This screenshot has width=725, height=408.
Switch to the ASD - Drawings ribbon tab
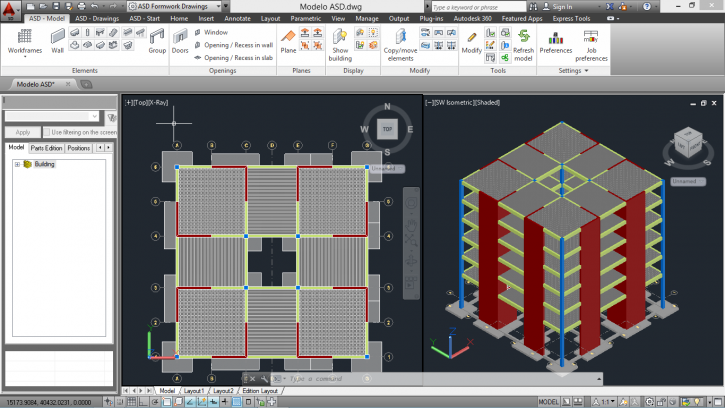click(x=98, y=18)
